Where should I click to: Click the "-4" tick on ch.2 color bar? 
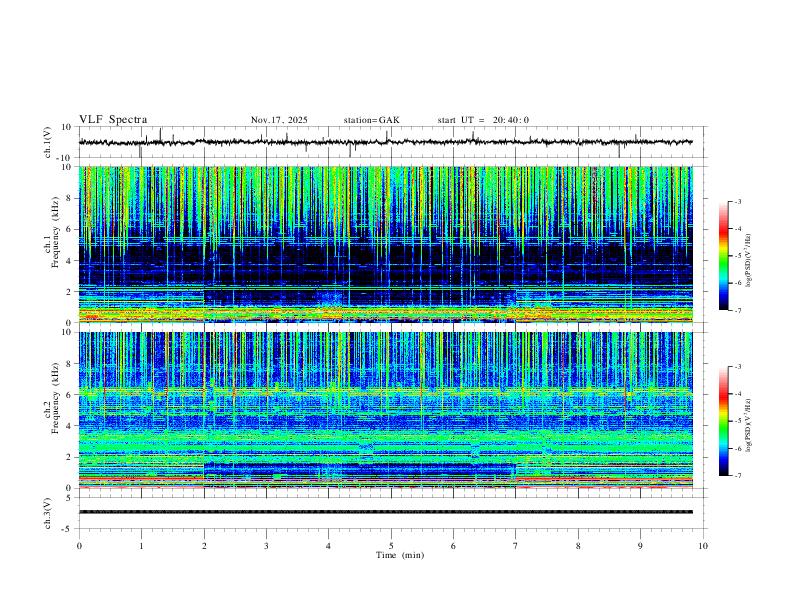737,393
